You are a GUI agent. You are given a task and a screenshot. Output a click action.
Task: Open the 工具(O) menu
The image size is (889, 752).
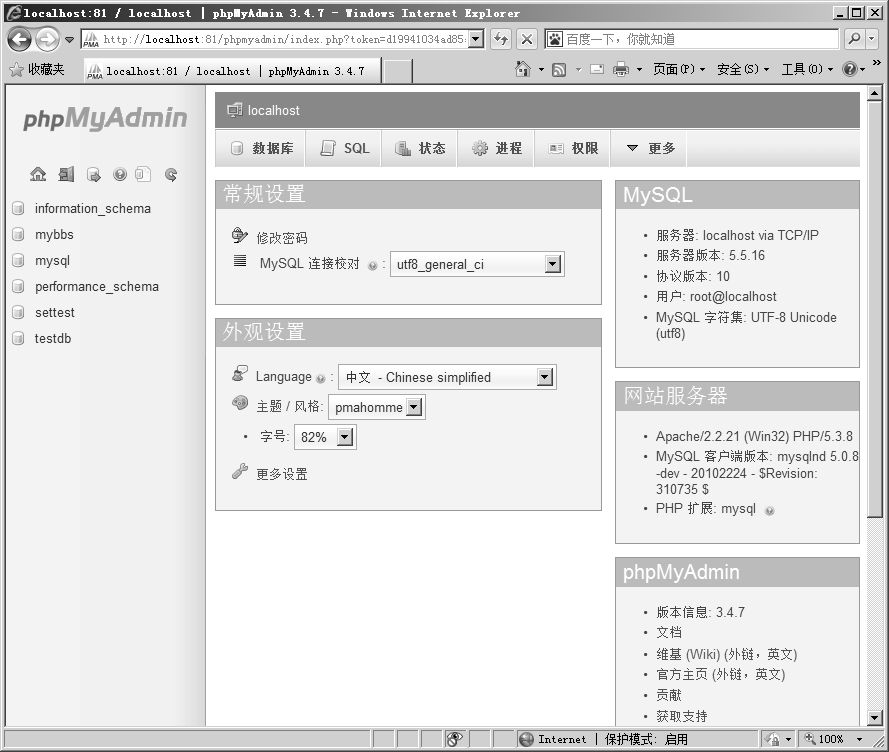coord(807,69)
